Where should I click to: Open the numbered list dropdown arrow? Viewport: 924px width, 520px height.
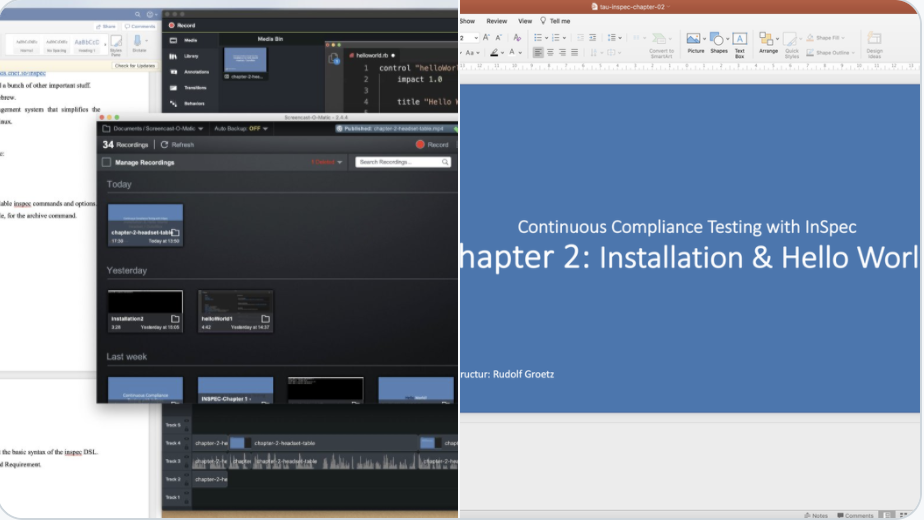point(565,38)
